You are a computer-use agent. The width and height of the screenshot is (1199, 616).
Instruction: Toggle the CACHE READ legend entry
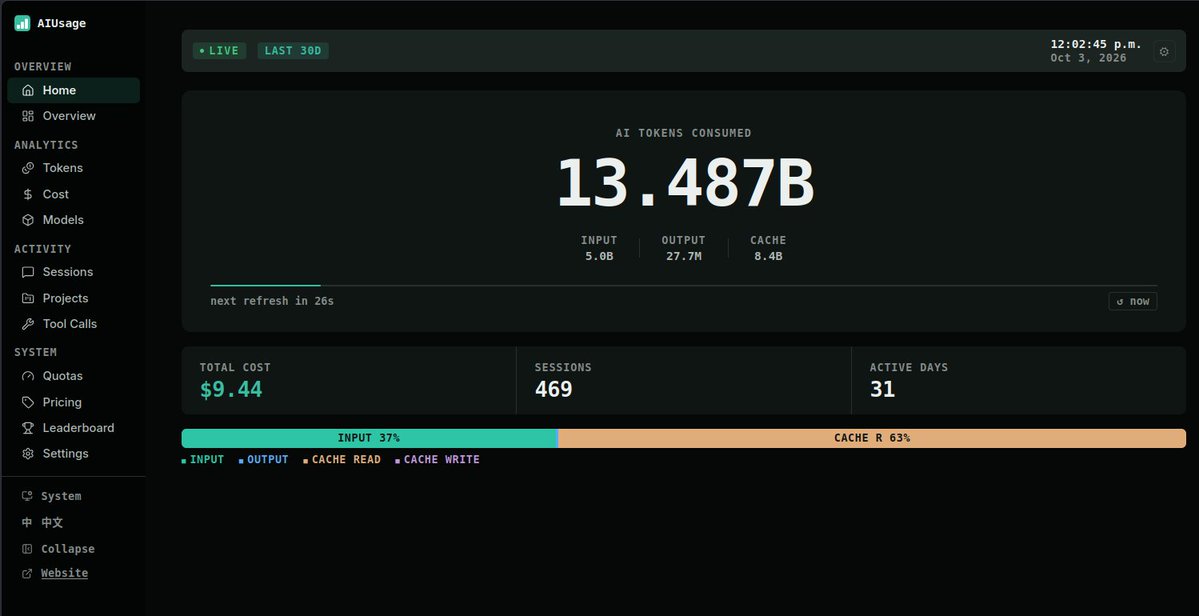(342, 460)
